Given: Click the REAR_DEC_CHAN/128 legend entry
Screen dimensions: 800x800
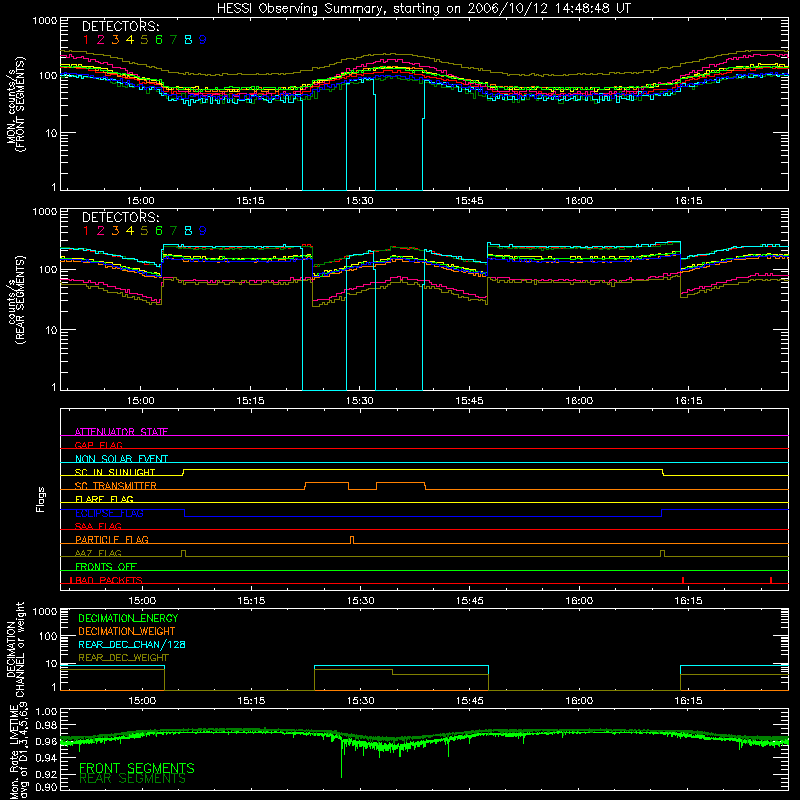Looking at the screenshot, I should pos(132,645).
